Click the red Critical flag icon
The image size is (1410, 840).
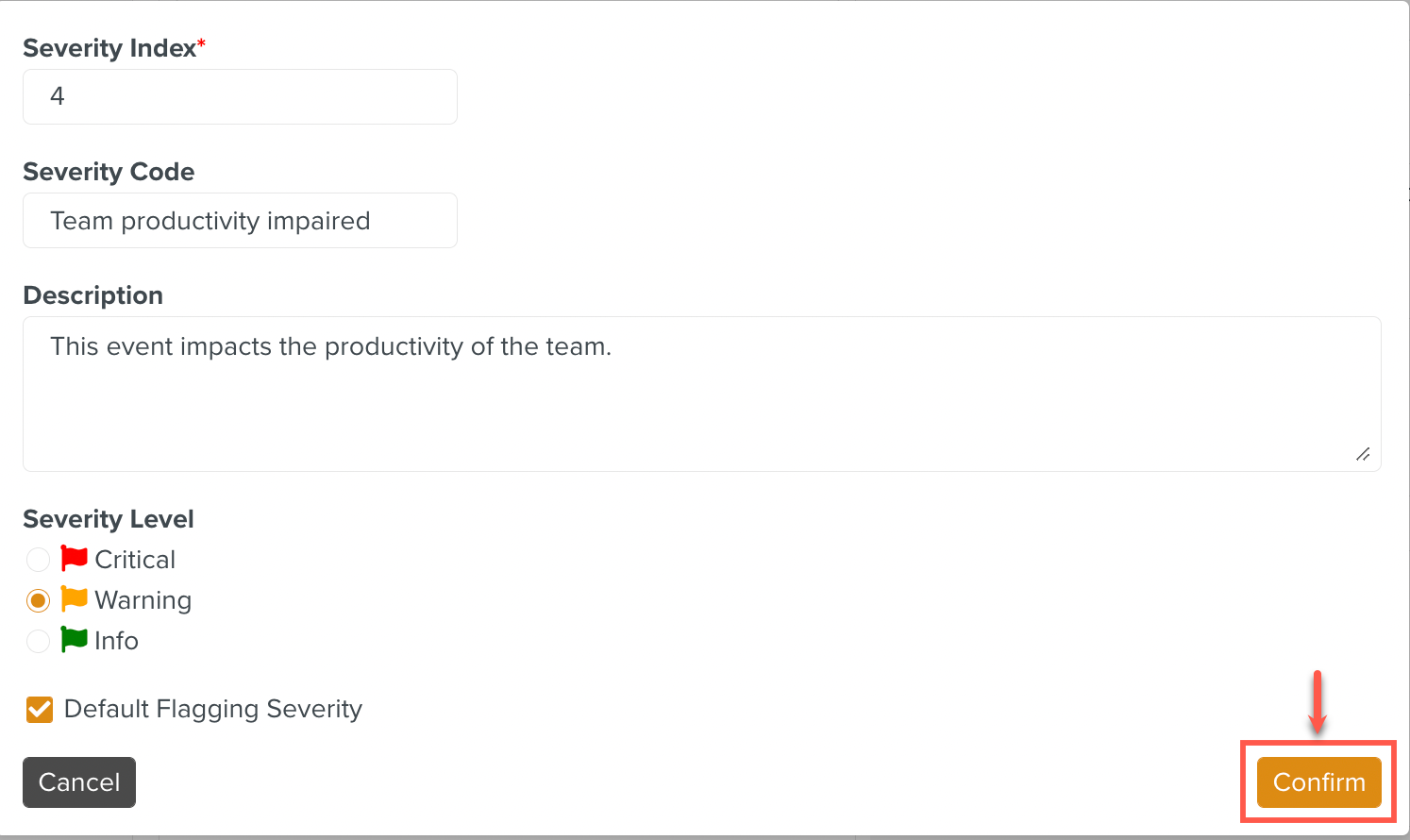click(74, 559)
